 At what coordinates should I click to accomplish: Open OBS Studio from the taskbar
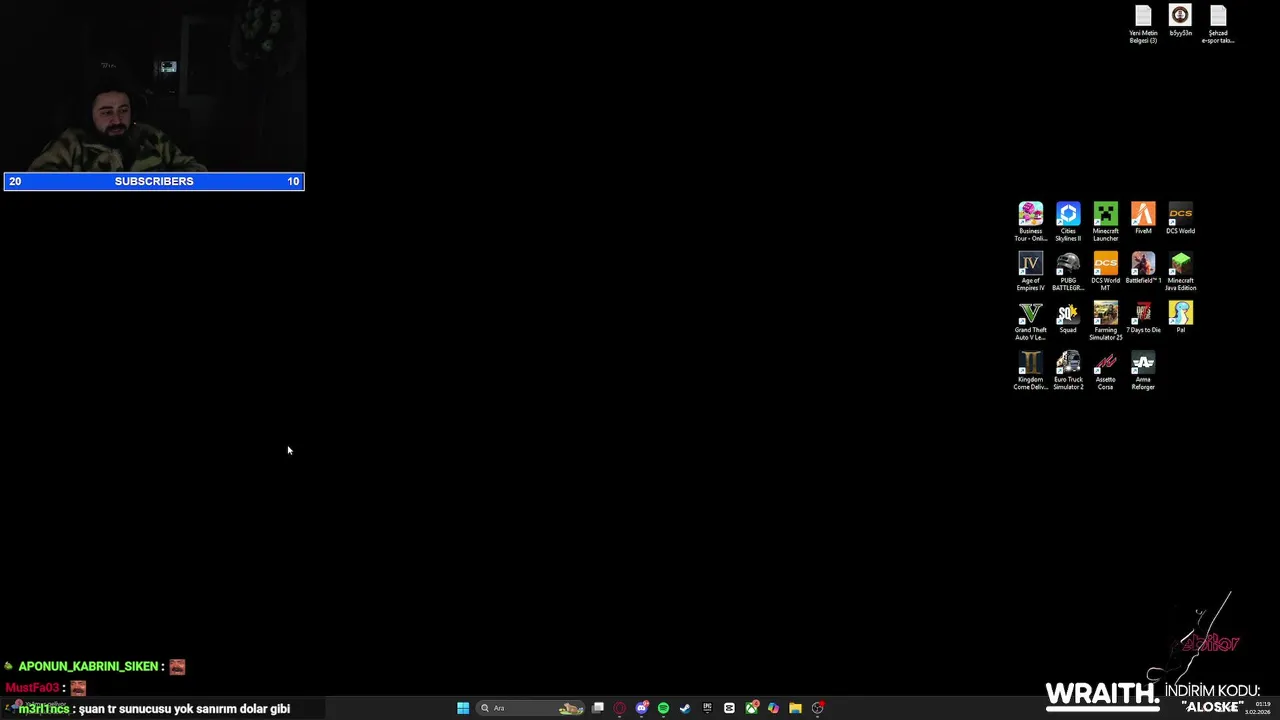(x=817, y=708)
